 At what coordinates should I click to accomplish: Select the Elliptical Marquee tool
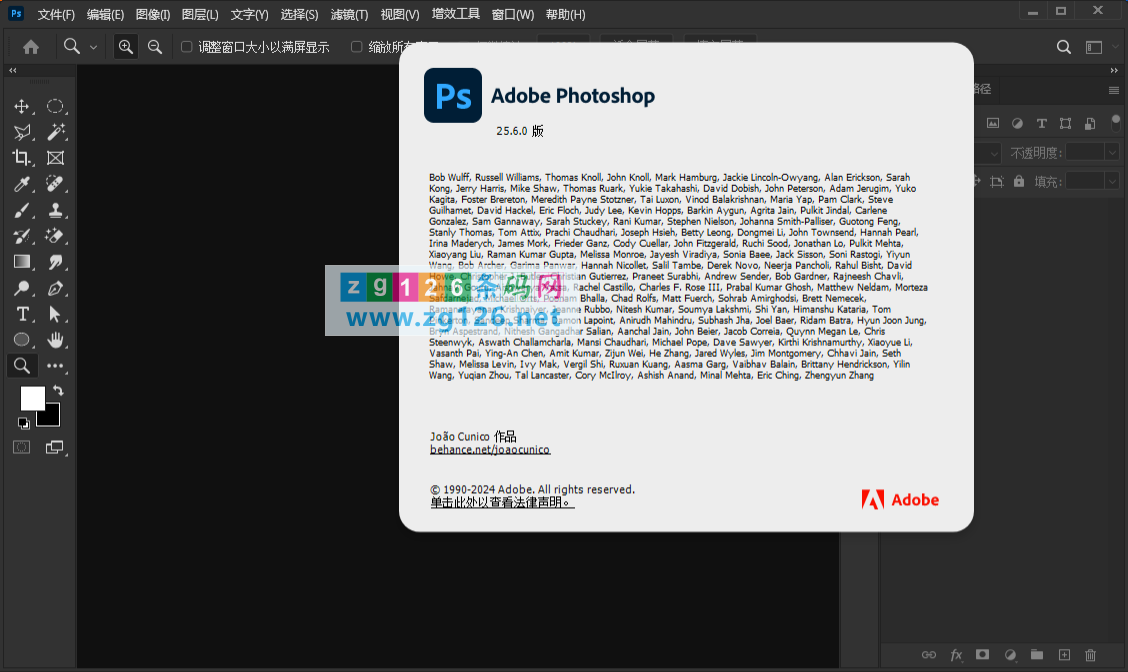point(55,106)
